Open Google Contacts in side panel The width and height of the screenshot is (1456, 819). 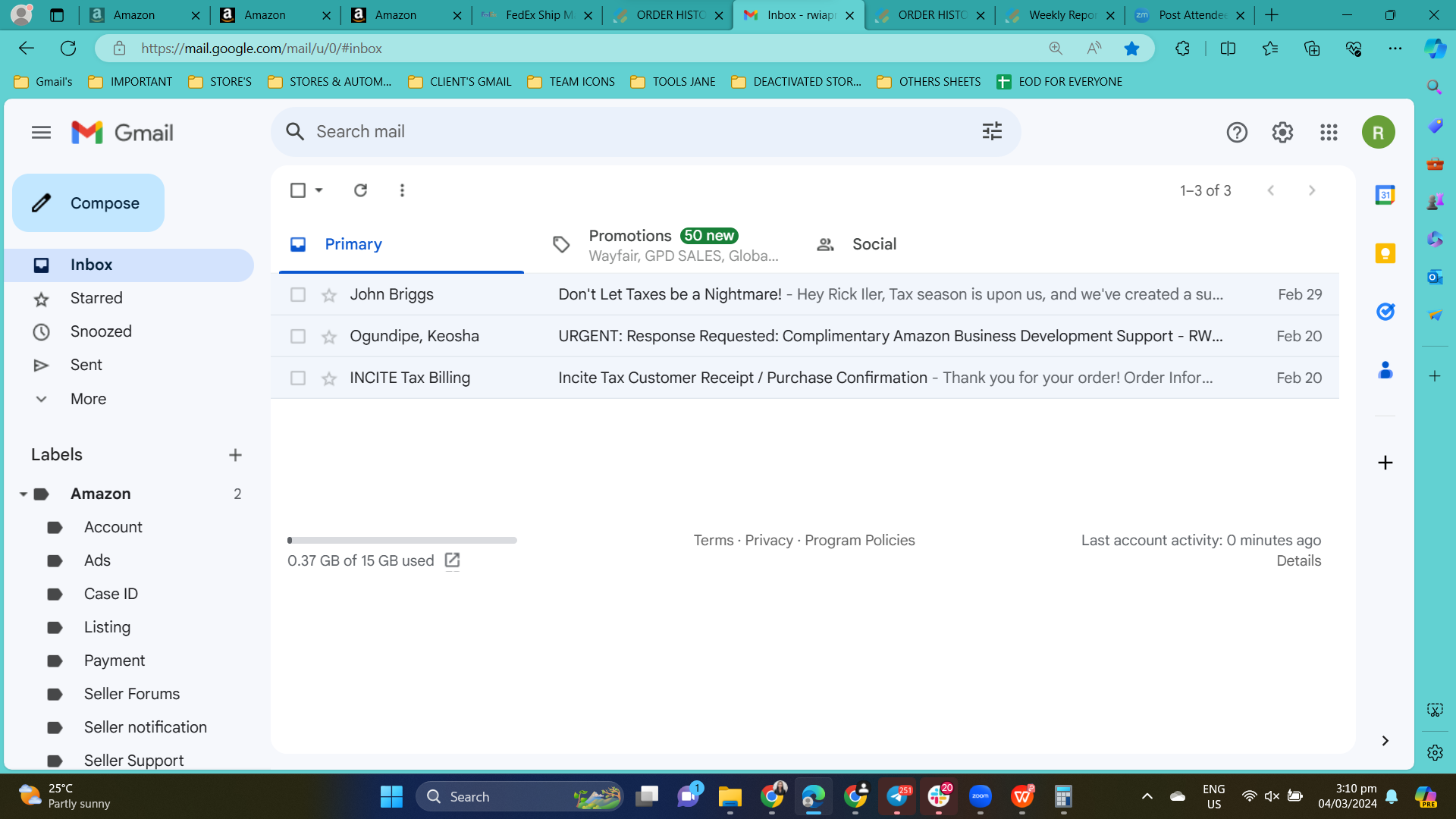tap(1385, 370)
